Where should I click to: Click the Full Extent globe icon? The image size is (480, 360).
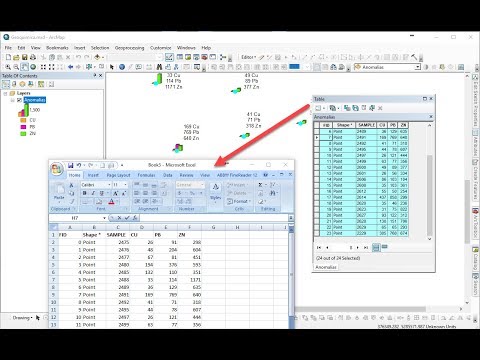point(33,67)
